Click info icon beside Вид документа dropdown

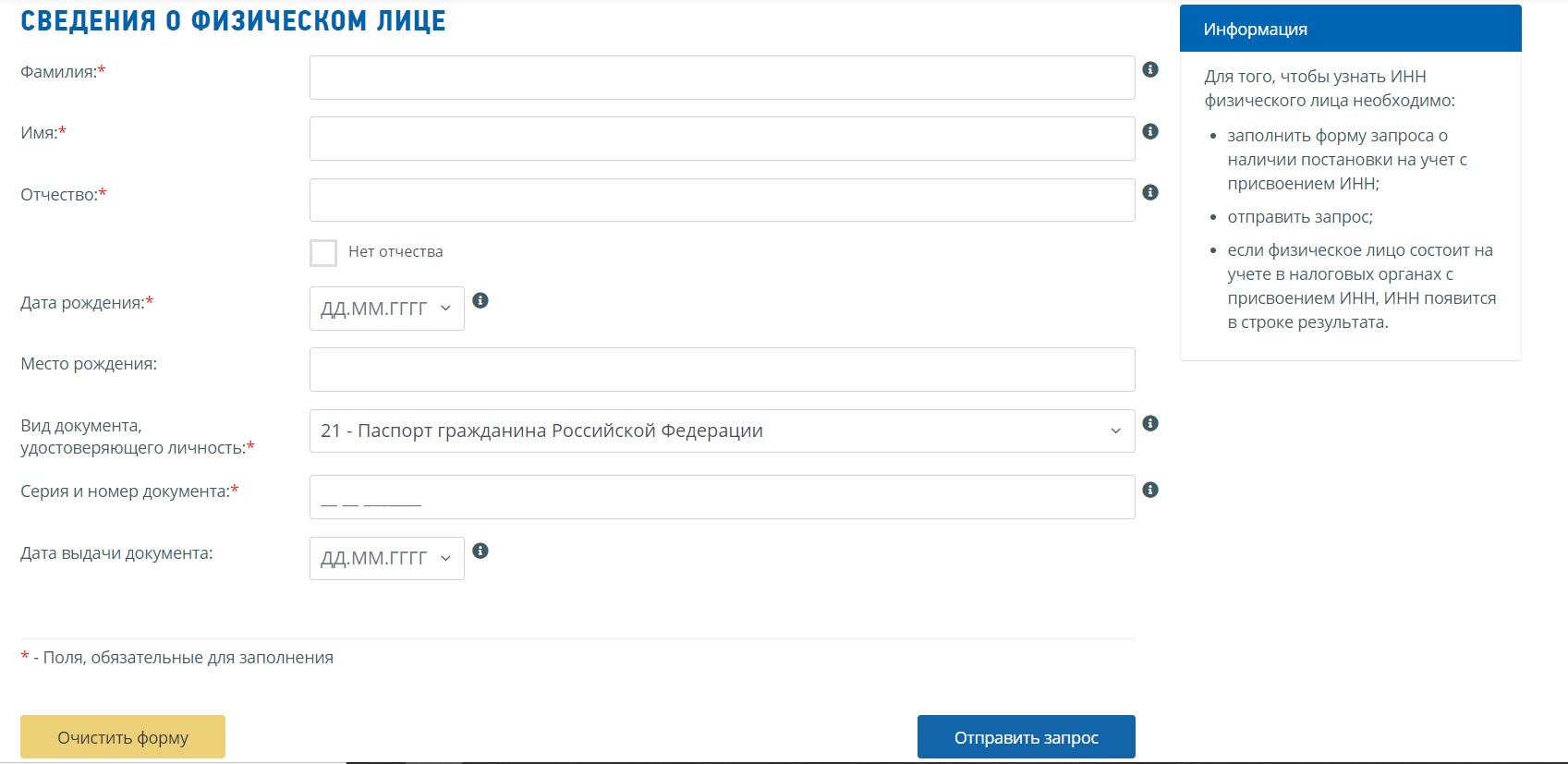point(1150,423)
